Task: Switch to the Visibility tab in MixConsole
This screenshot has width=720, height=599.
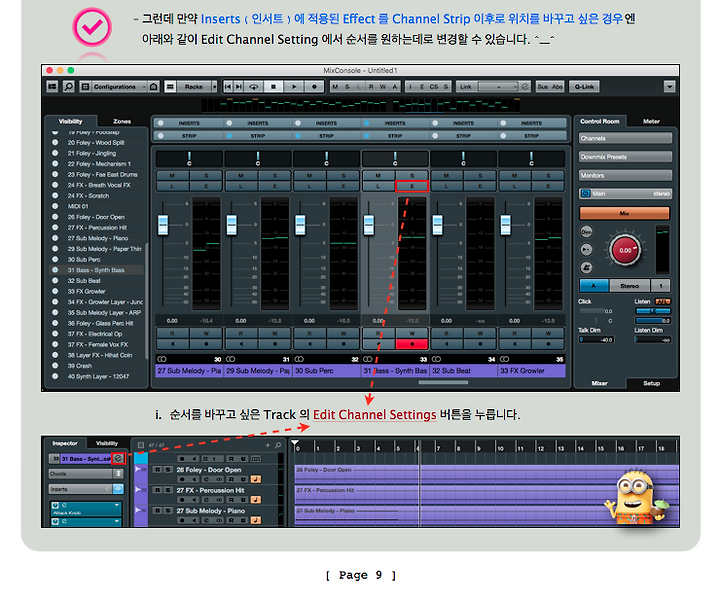Action: [70, 121]
